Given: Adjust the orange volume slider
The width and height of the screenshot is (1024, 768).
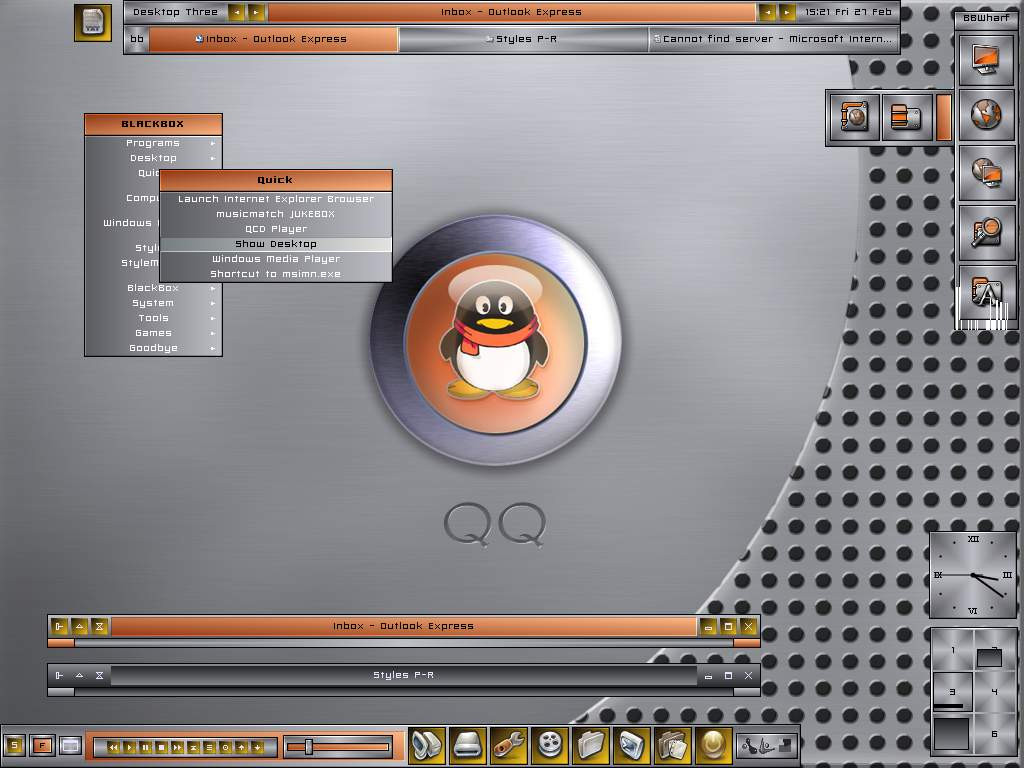Looking at the screenshot, I should (338, 746).
